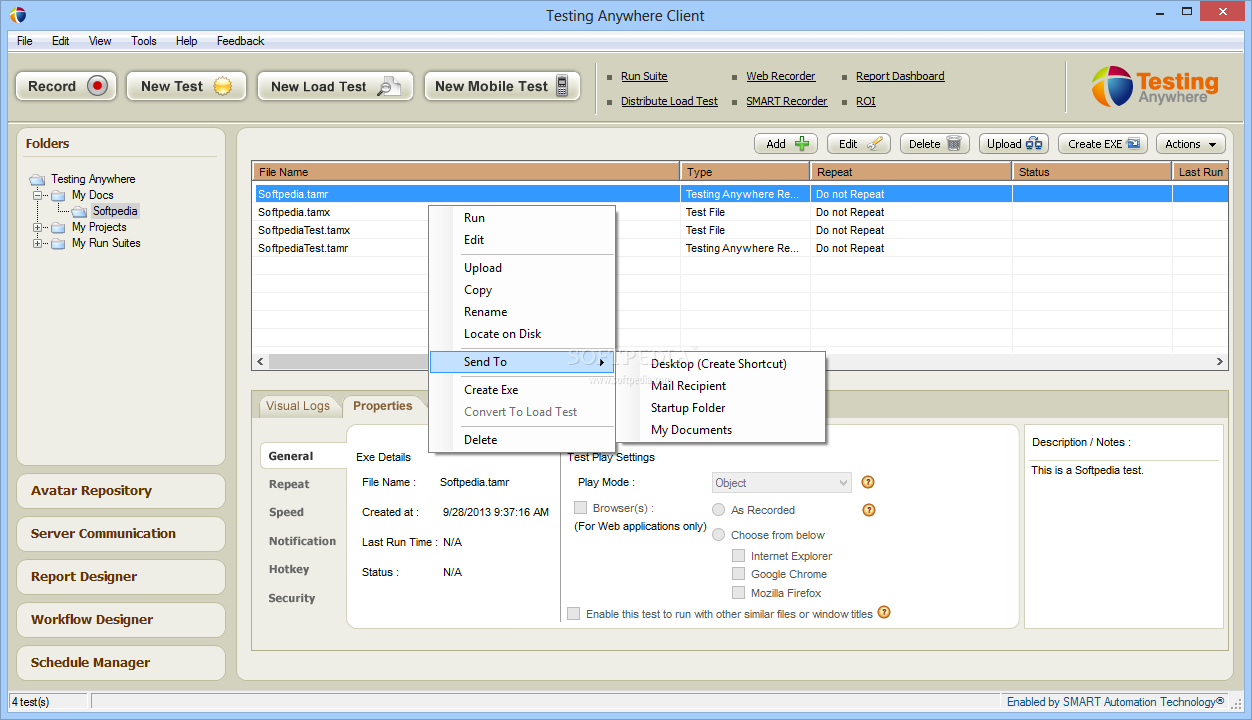Choose Locate on Disk in context menu
This screenshot has height=720, width=1252.
(521, 334)
